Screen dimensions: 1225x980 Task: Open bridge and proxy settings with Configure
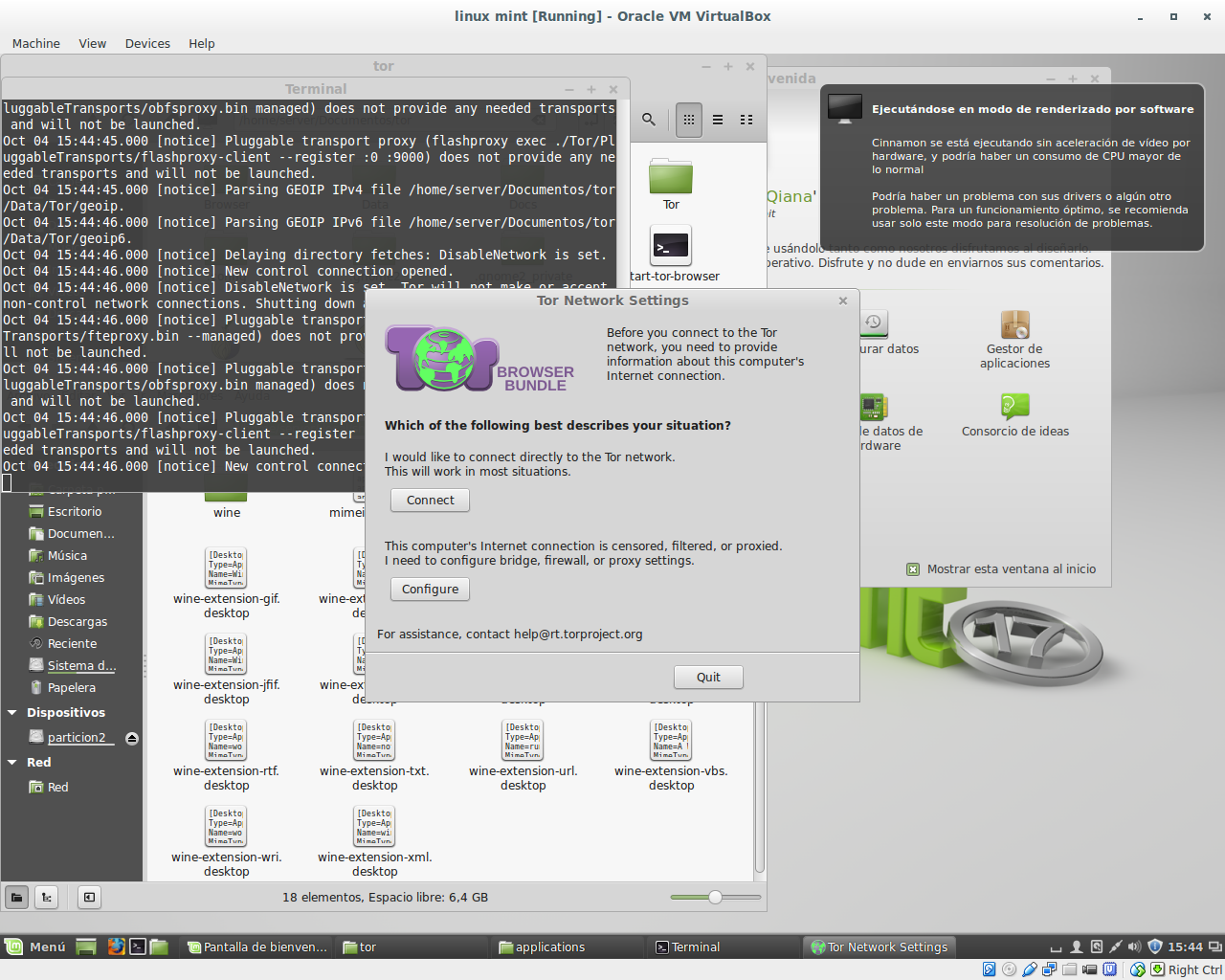[430, 589]
